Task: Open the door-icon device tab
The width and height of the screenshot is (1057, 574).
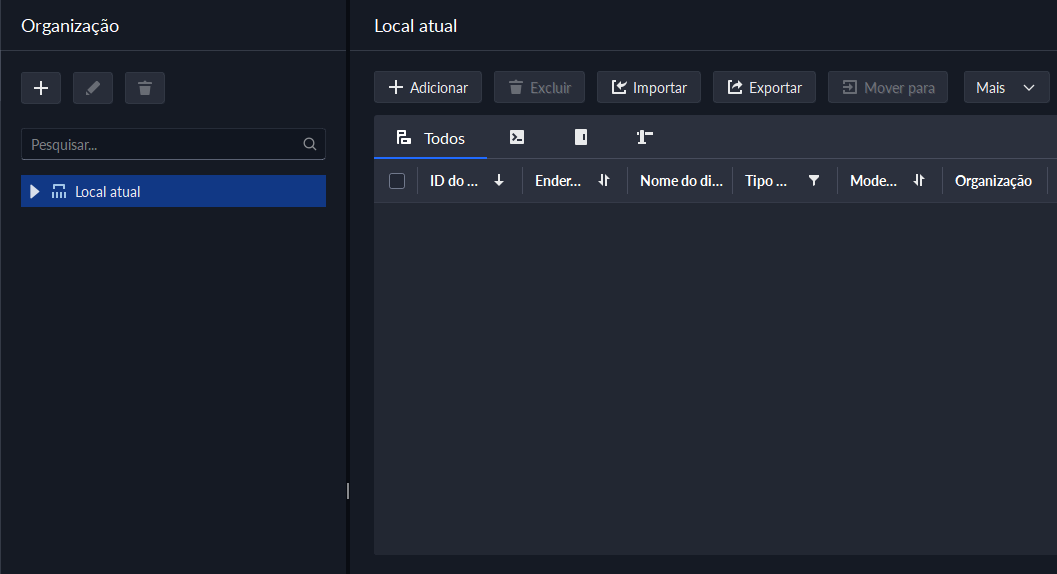Action: 581,138
